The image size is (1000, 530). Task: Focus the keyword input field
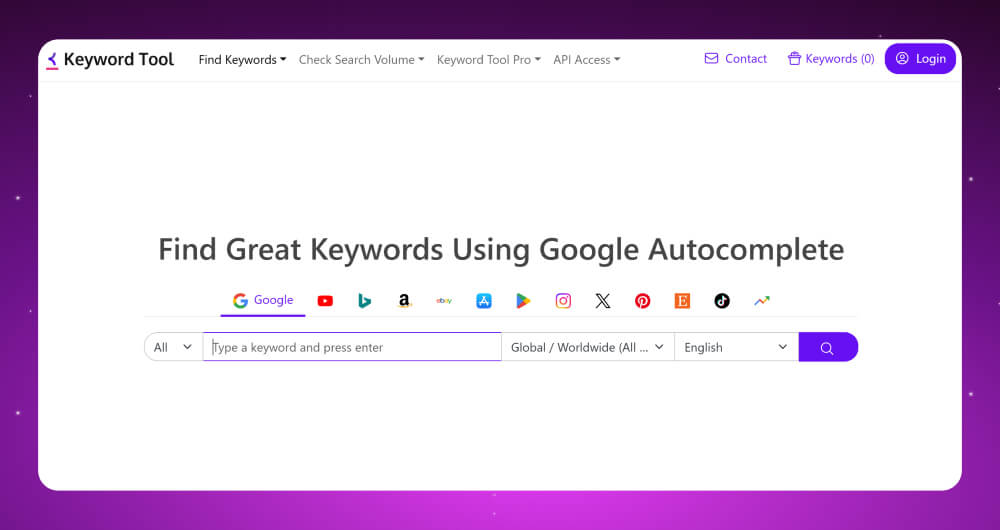pos(352,347)
